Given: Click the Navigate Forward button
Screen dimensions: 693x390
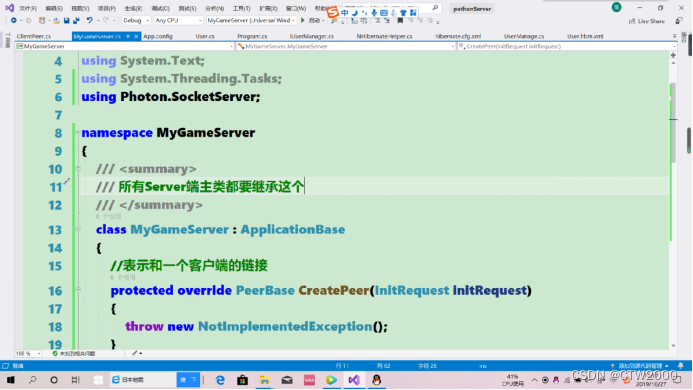Looking at the screenshot, I should (x=28, y=20).
